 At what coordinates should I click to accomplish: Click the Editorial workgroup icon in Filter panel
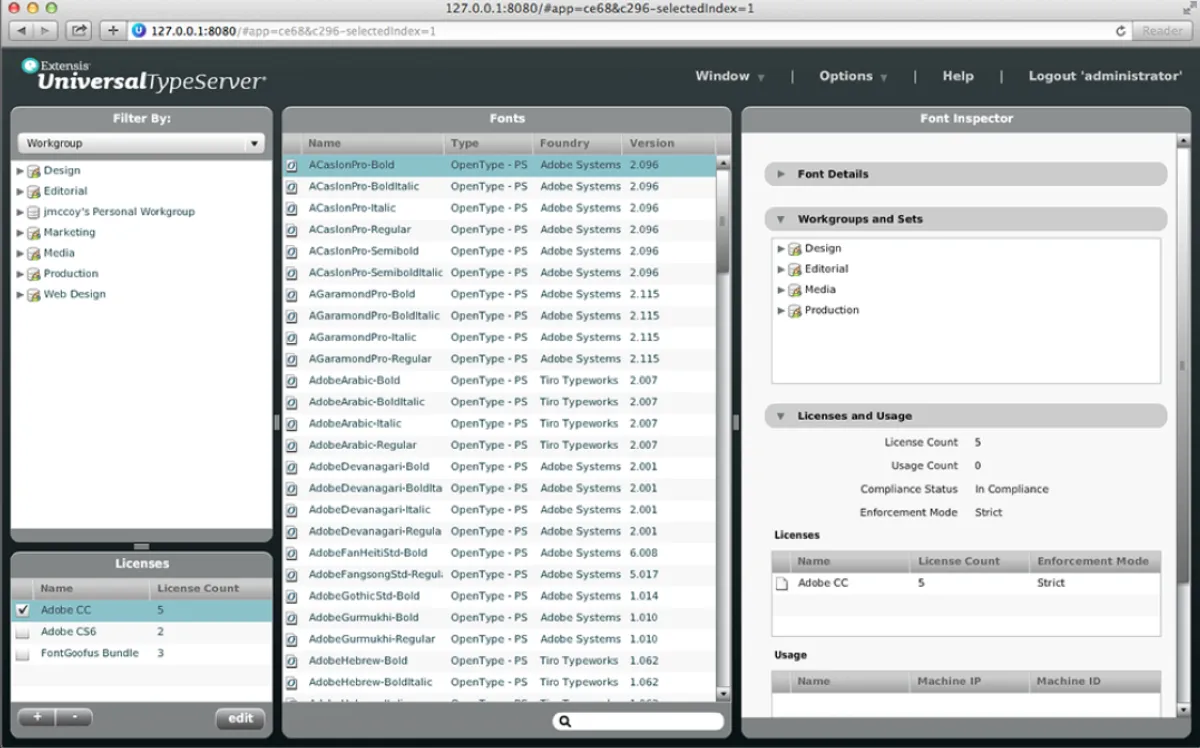coord(34,191)
